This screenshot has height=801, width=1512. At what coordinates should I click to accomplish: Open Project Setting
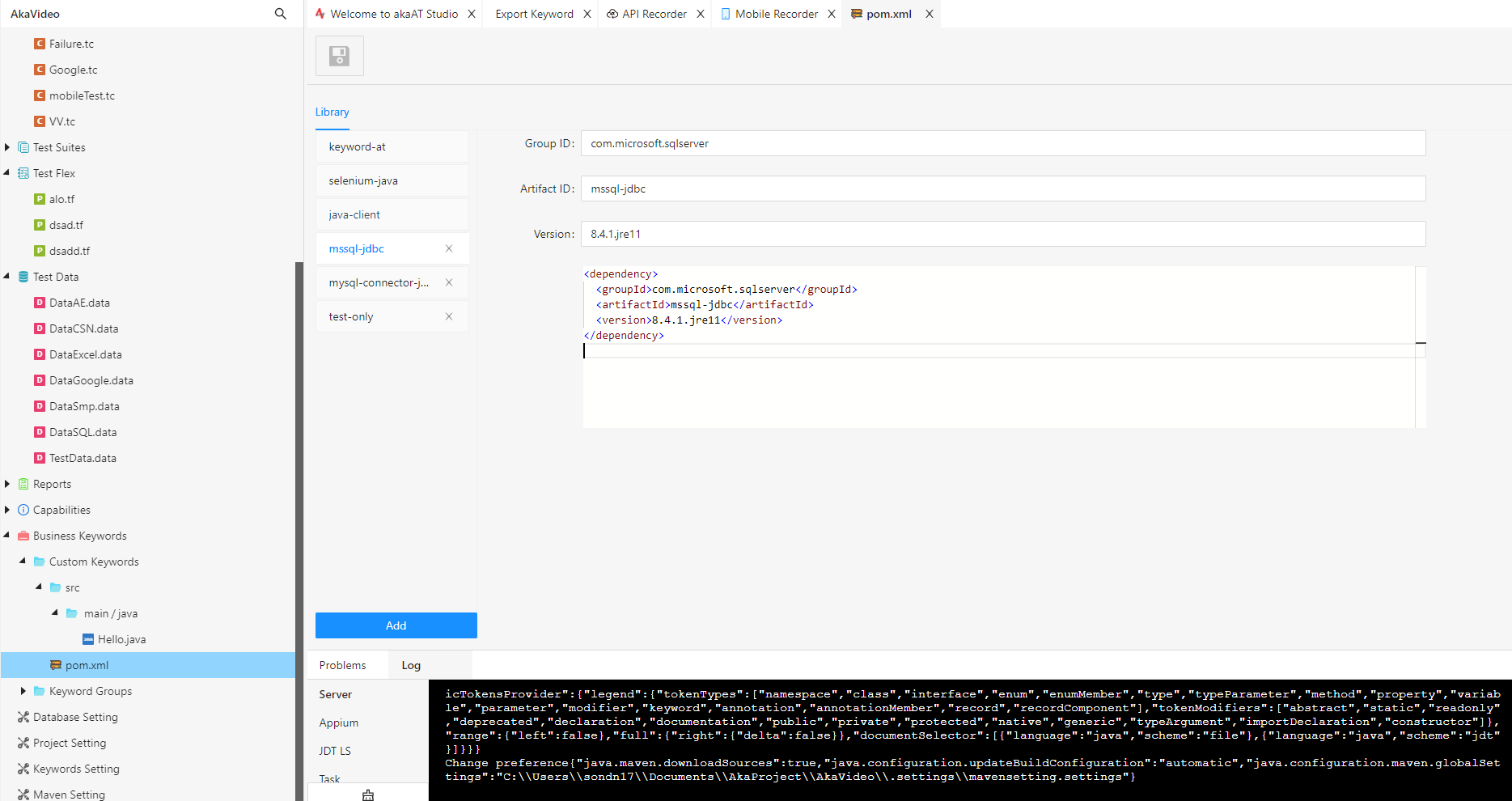tap(69, 743)
